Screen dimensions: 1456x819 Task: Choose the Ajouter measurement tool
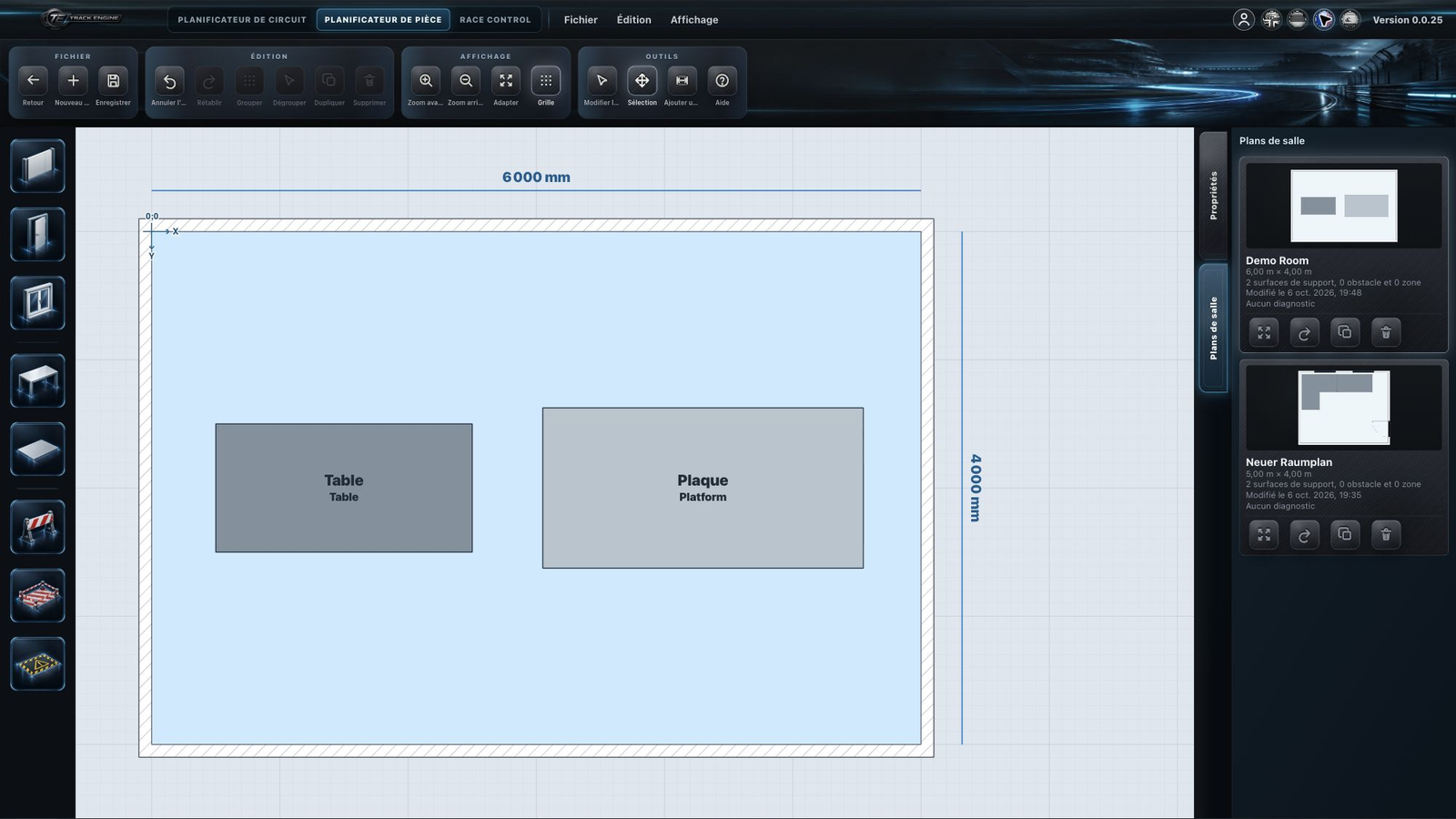pos(682,81)
